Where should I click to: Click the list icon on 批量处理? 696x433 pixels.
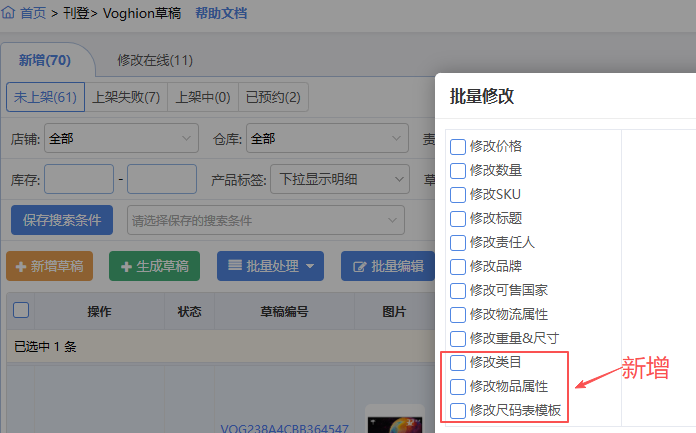[235, 266]
